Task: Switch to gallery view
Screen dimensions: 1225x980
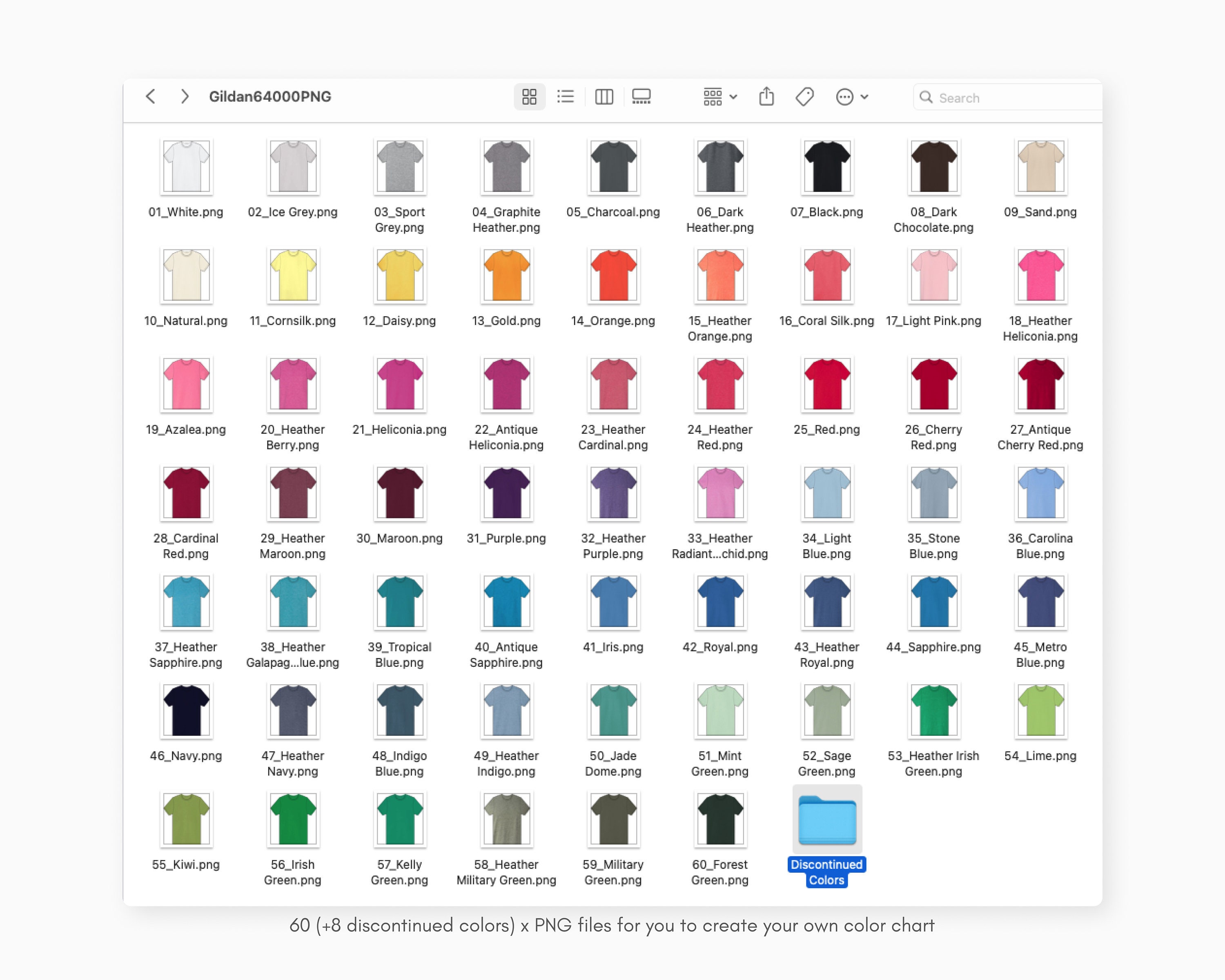Action: [641, 97]
